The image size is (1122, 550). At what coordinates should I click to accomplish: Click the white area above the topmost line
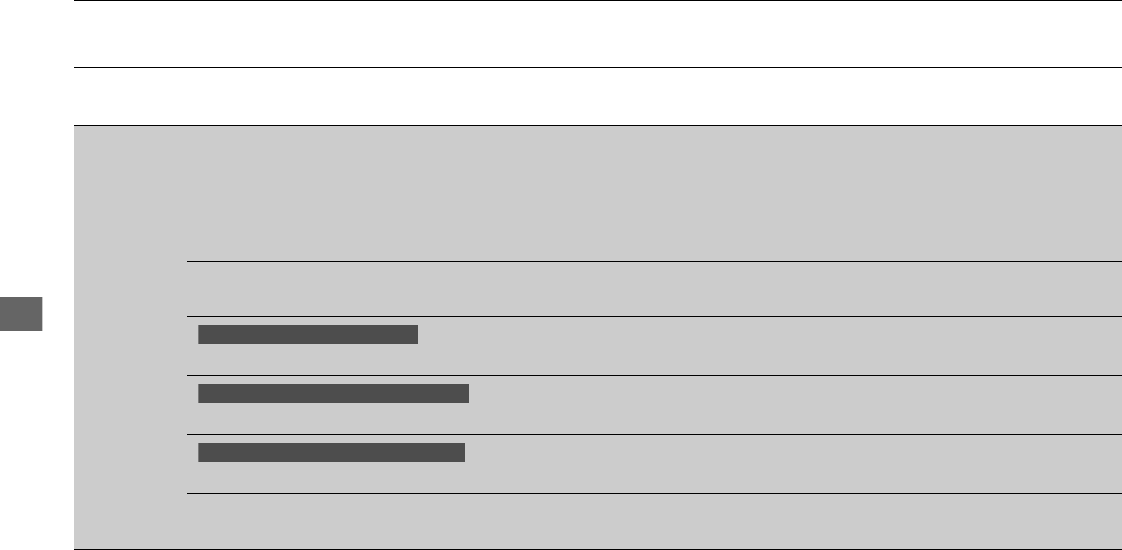pyautogui.click(x=598, y=0)
